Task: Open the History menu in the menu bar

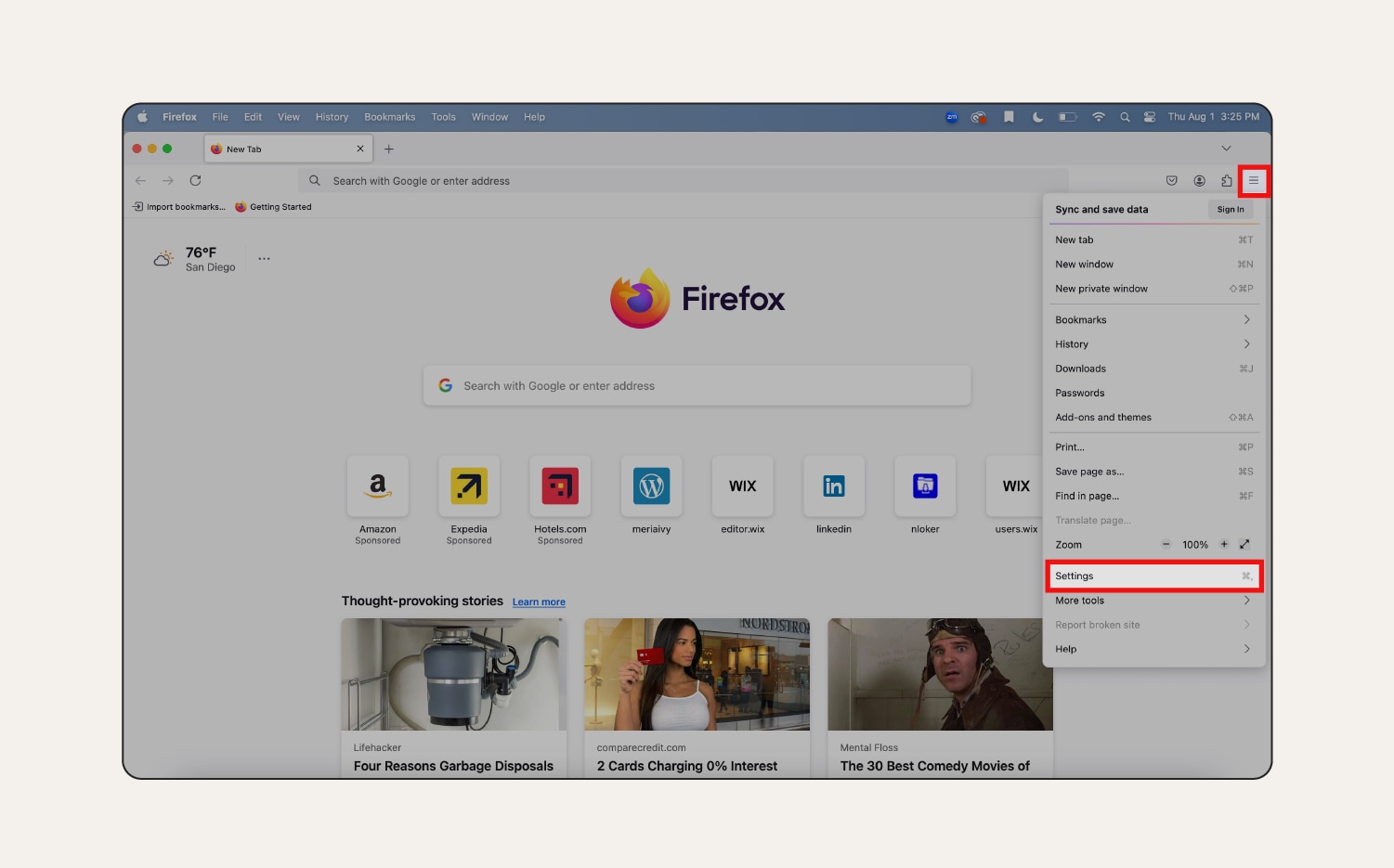Action: 332,117
